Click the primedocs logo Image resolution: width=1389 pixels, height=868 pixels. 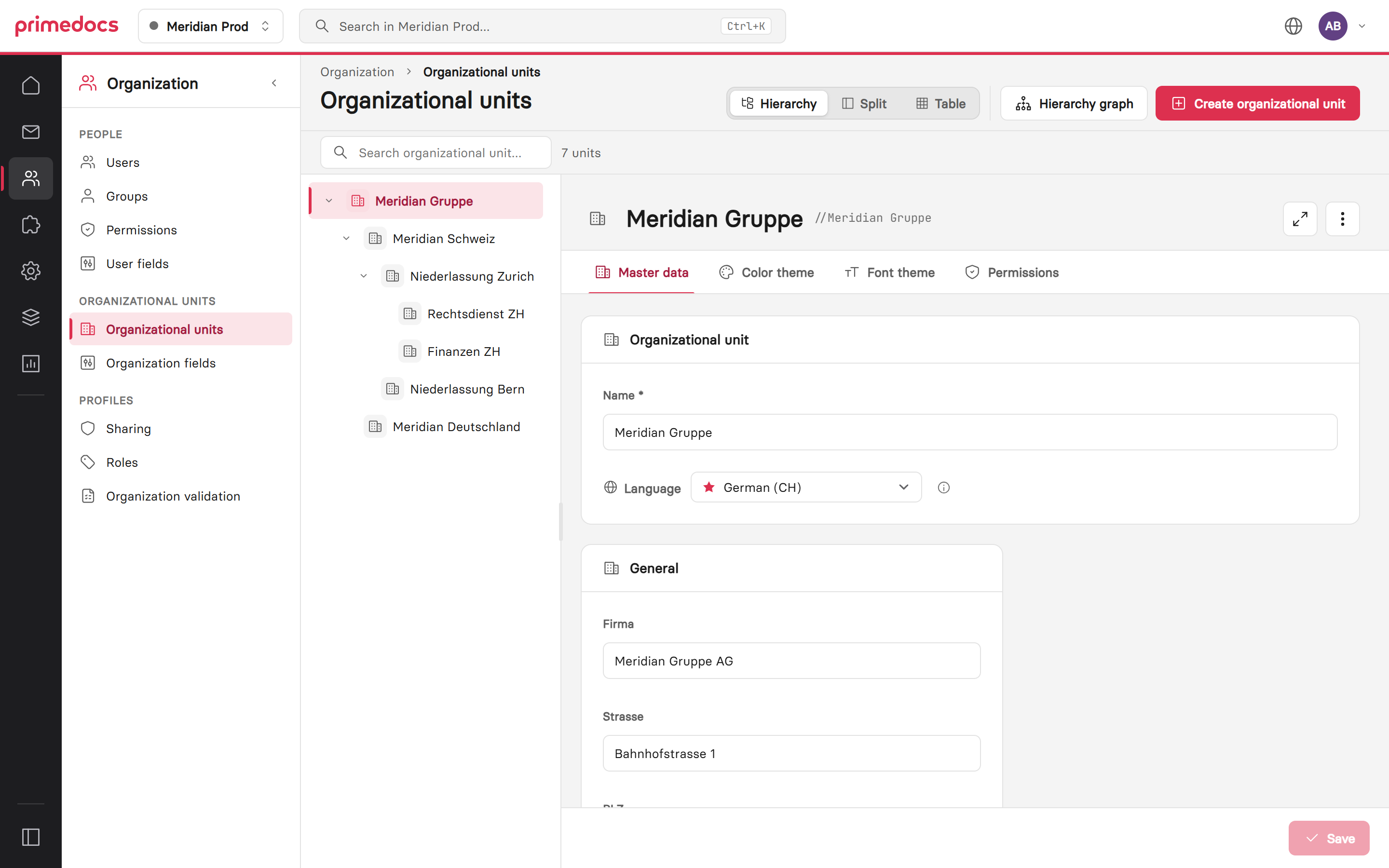[x=67, y=26]
